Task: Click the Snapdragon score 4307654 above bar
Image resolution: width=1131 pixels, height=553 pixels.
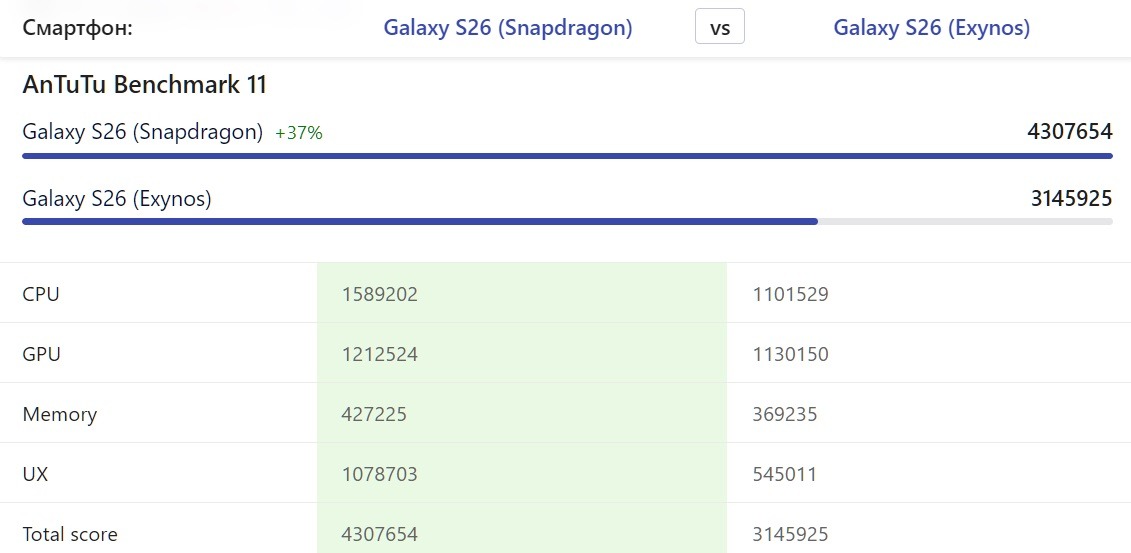Action: coord(1070,132)
